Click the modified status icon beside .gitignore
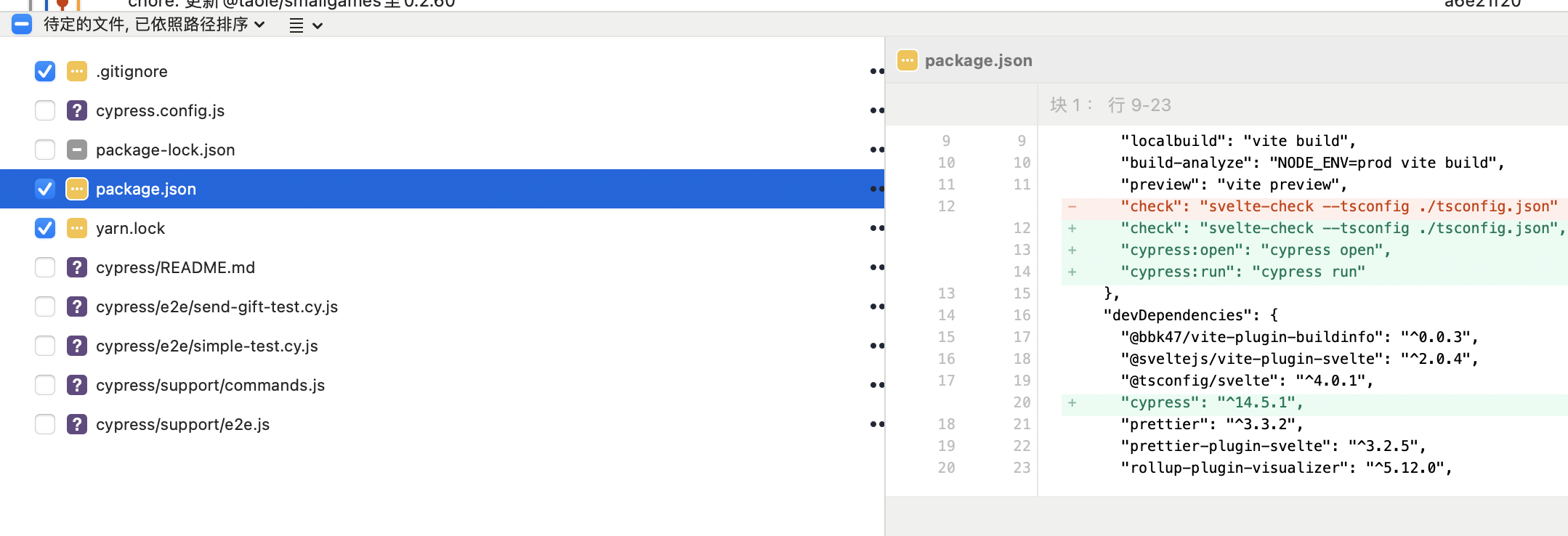The image size is (1568, 536). point(76,71)
